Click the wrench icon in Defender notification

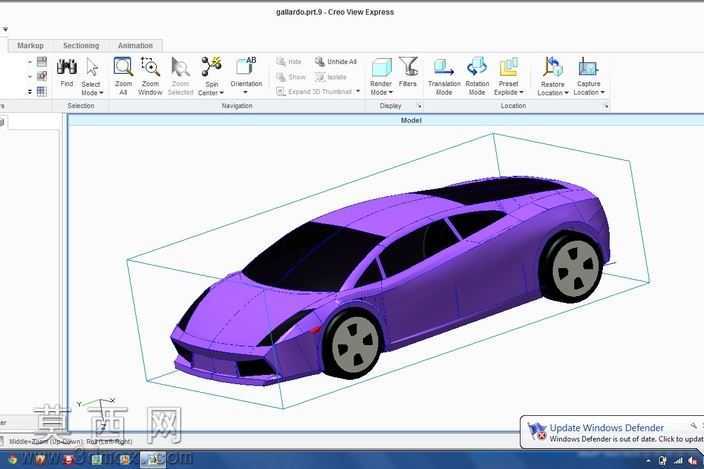[693, 425]
